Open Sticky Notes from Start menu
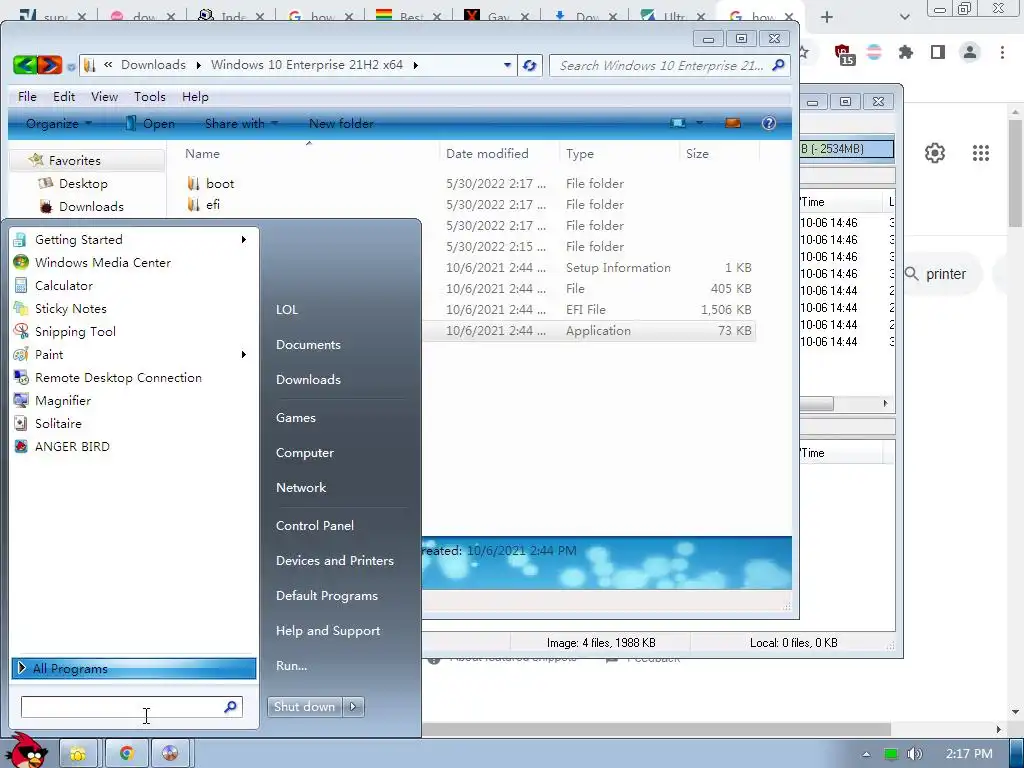Screen dimensions: 1024x768 71,308
